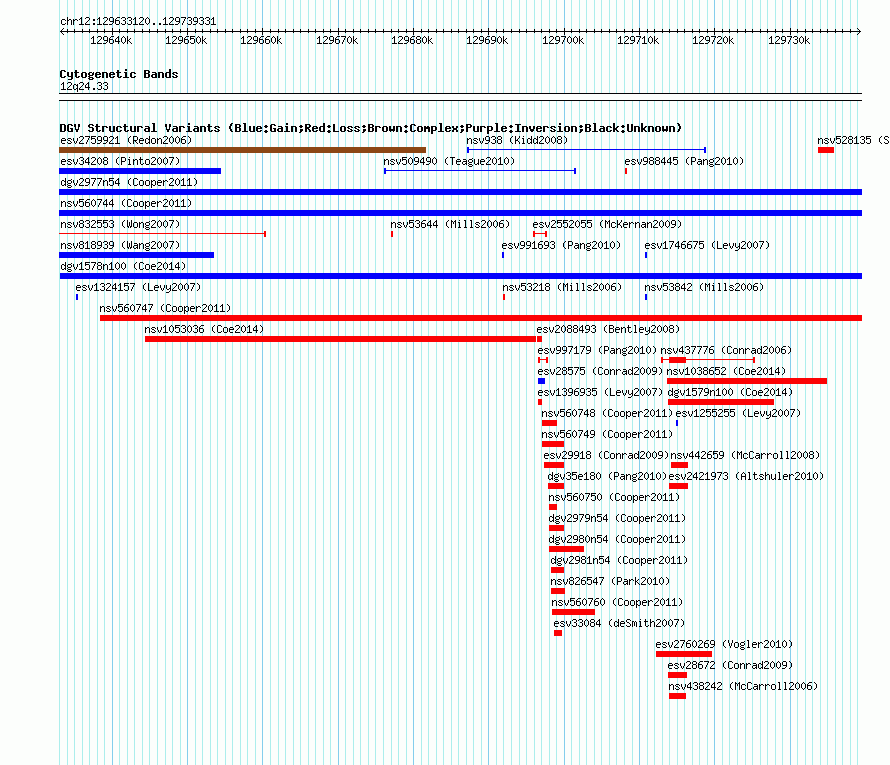Open nsv53644 (Mills2006) label
This screenshot has height=765, width=890.
click(x=450, y=224)
